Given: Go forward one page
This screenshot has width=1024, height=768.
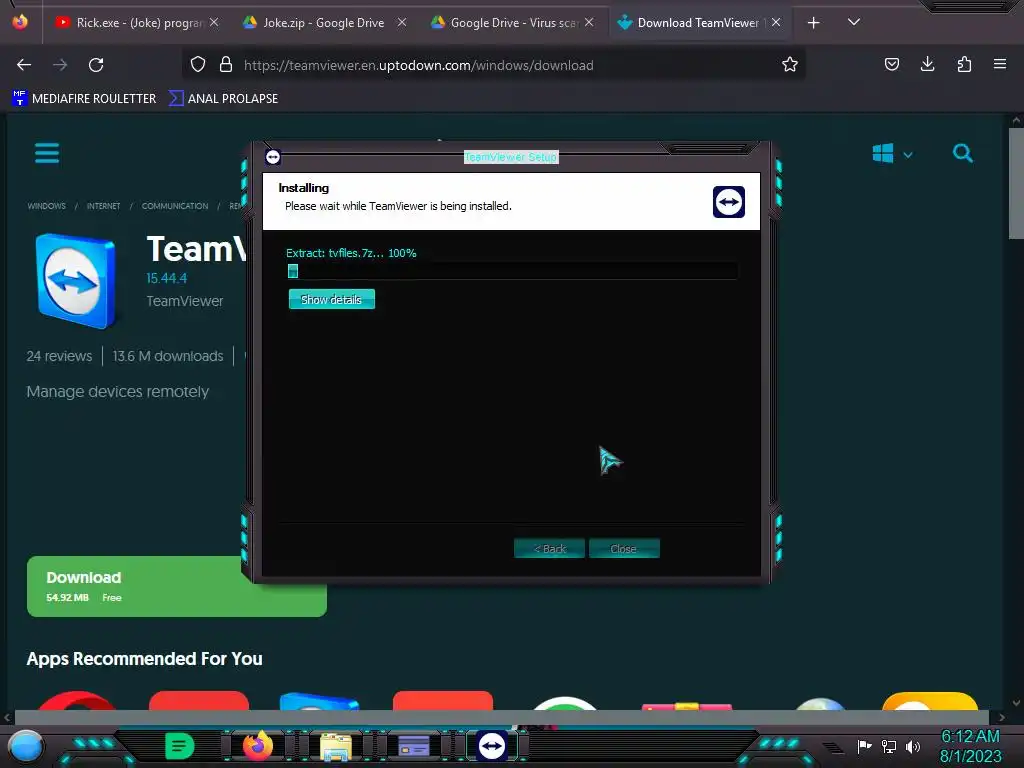Looking at the screenshot, I should pyautogui.click(x=60, y=65).
